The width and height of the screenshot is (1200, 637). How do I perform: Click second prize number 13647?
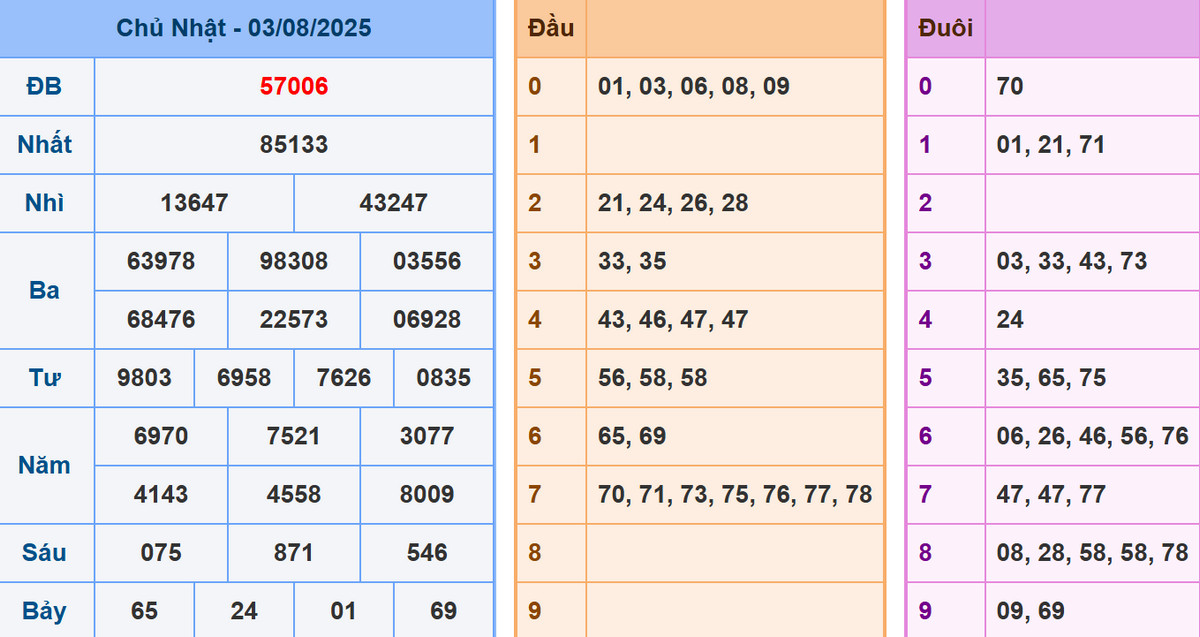[x=194, y=203]
